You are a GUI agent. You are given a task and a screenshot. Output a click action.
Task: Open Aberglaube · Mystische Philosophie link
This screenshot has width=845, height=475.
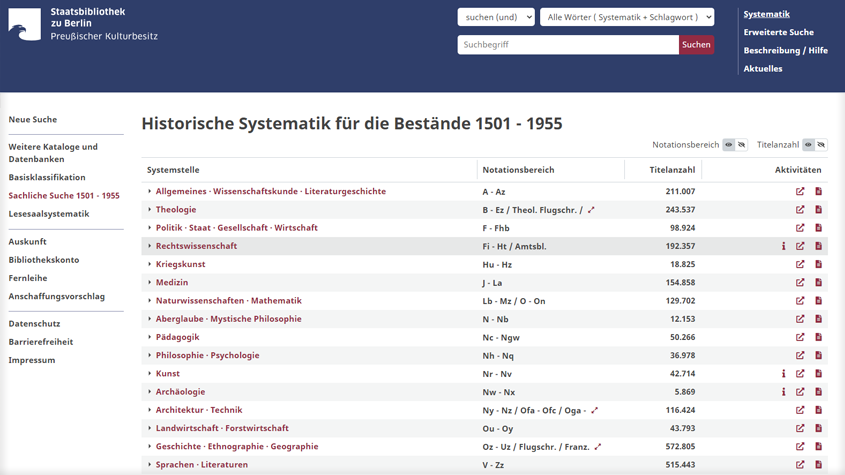coord(228,319)
